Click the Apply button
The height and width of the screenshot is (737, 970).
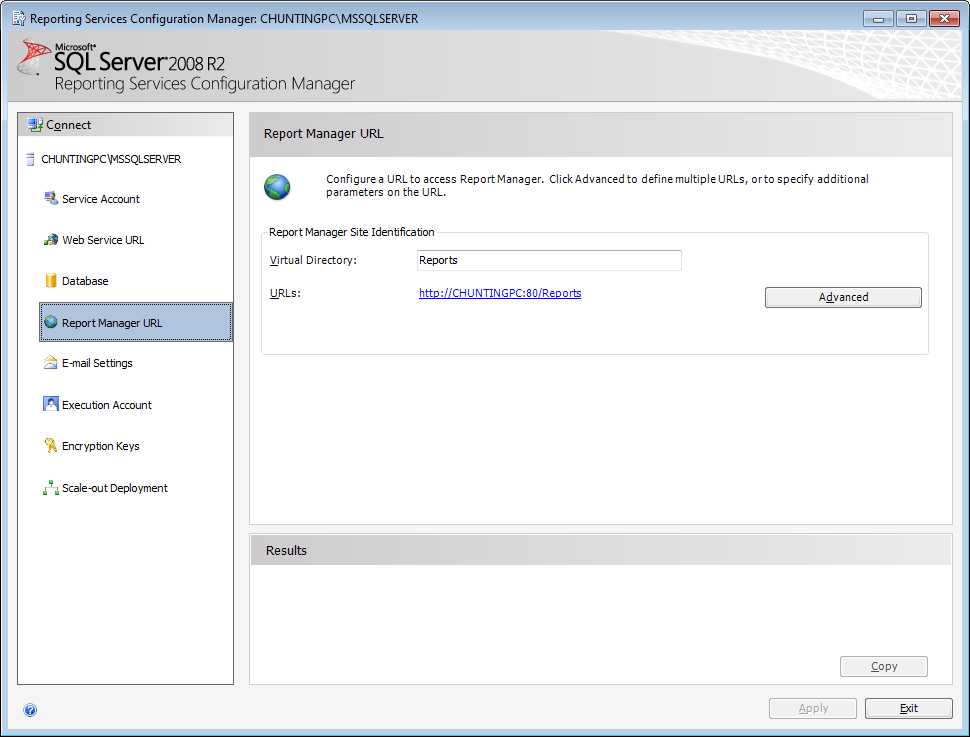tap(813, 709)
